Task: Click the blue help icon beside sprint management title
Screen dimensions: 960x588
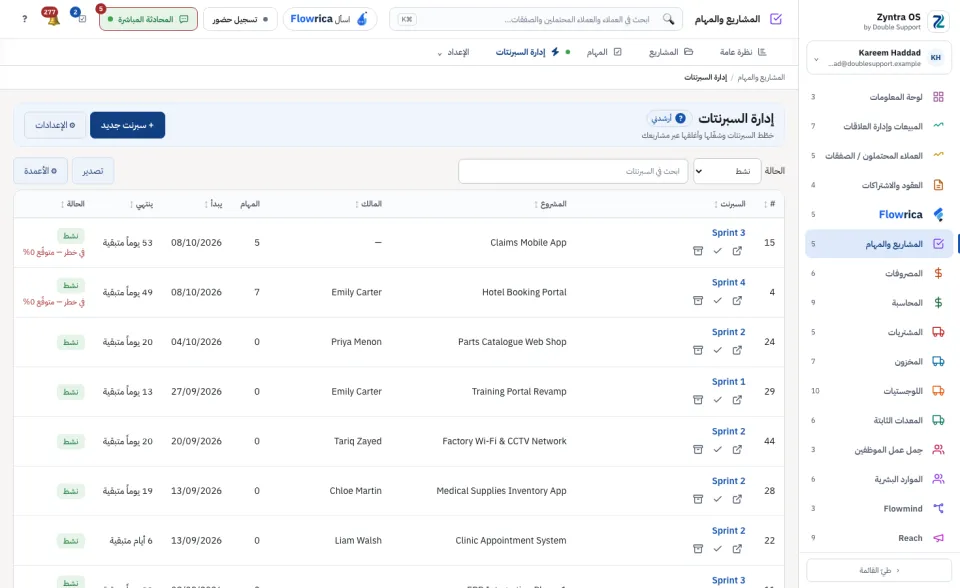Action: [x=680, y=118]
